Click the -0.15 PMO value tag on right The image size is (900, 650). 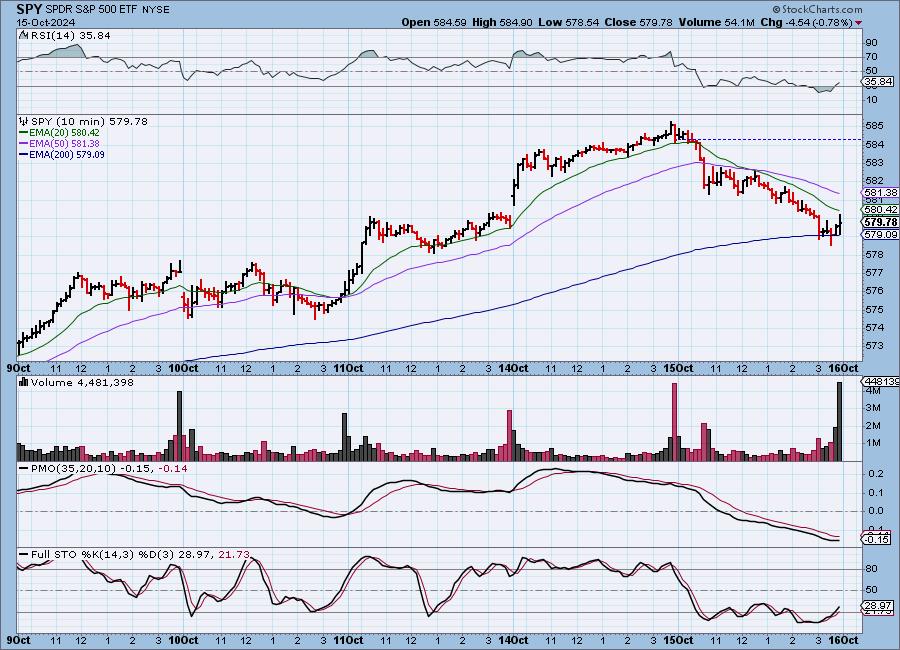point(876,539)
